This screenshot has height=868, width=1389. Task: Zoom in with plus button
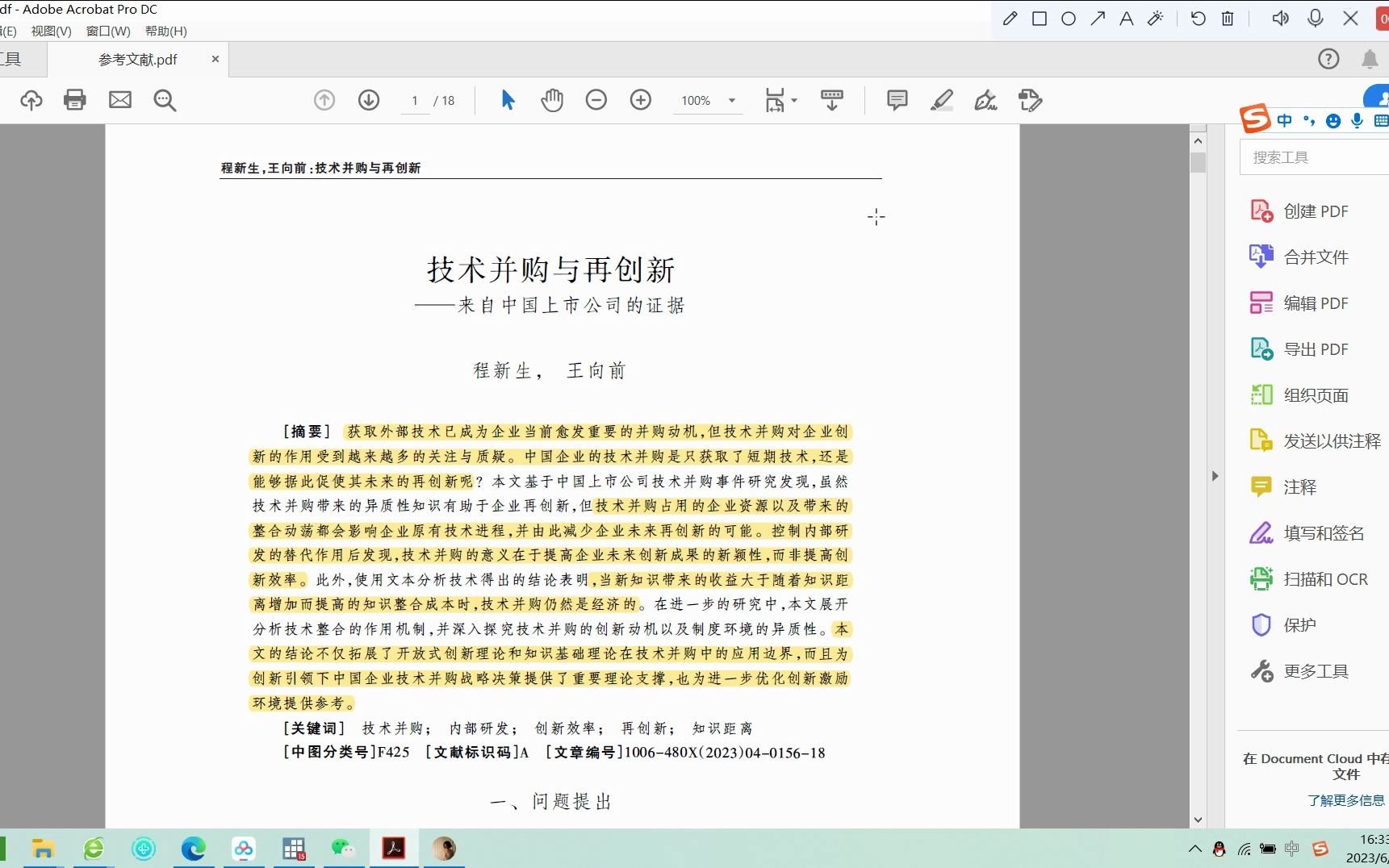coord(641,100)
